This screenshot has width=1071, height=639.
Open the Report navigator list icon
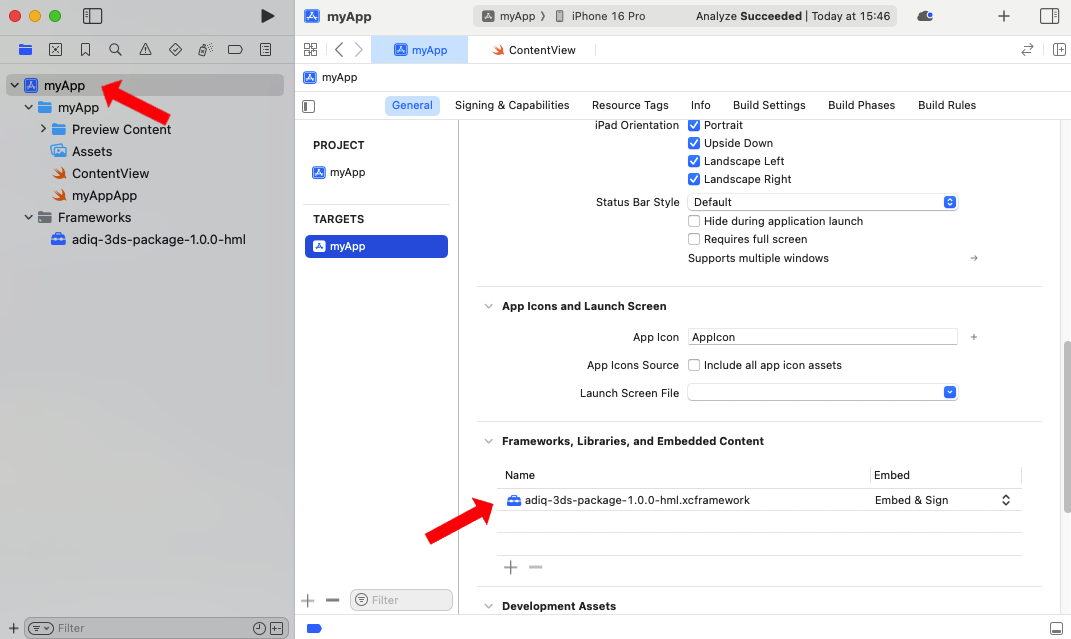click(x=266, y=49)
